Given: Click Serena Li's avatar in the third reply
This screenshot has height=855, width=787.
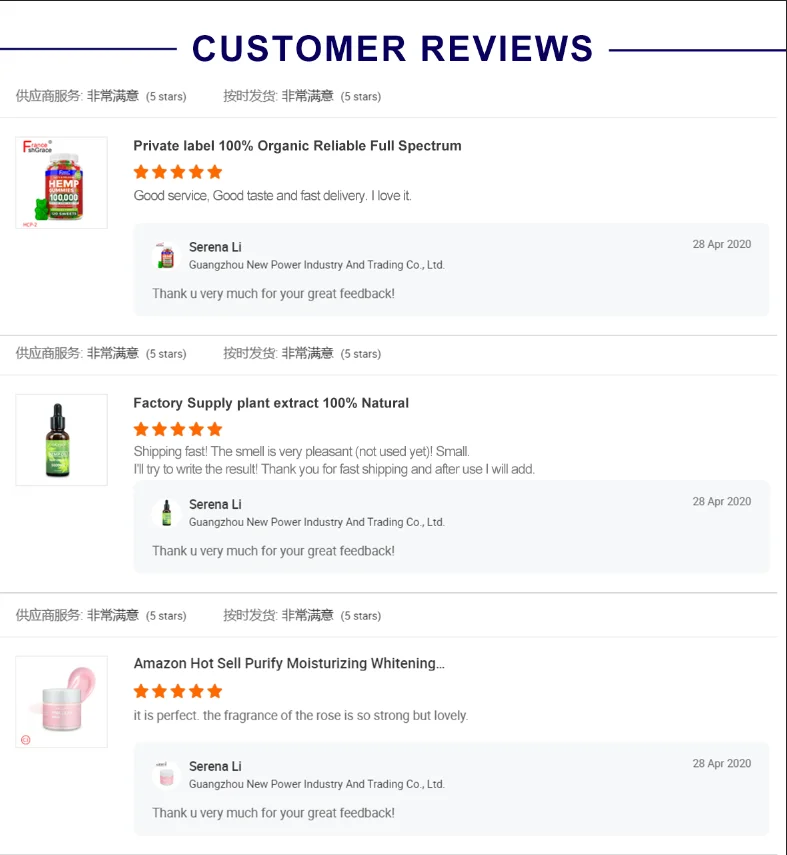Looking at the screenshot, I should click(x=165, y=775).
